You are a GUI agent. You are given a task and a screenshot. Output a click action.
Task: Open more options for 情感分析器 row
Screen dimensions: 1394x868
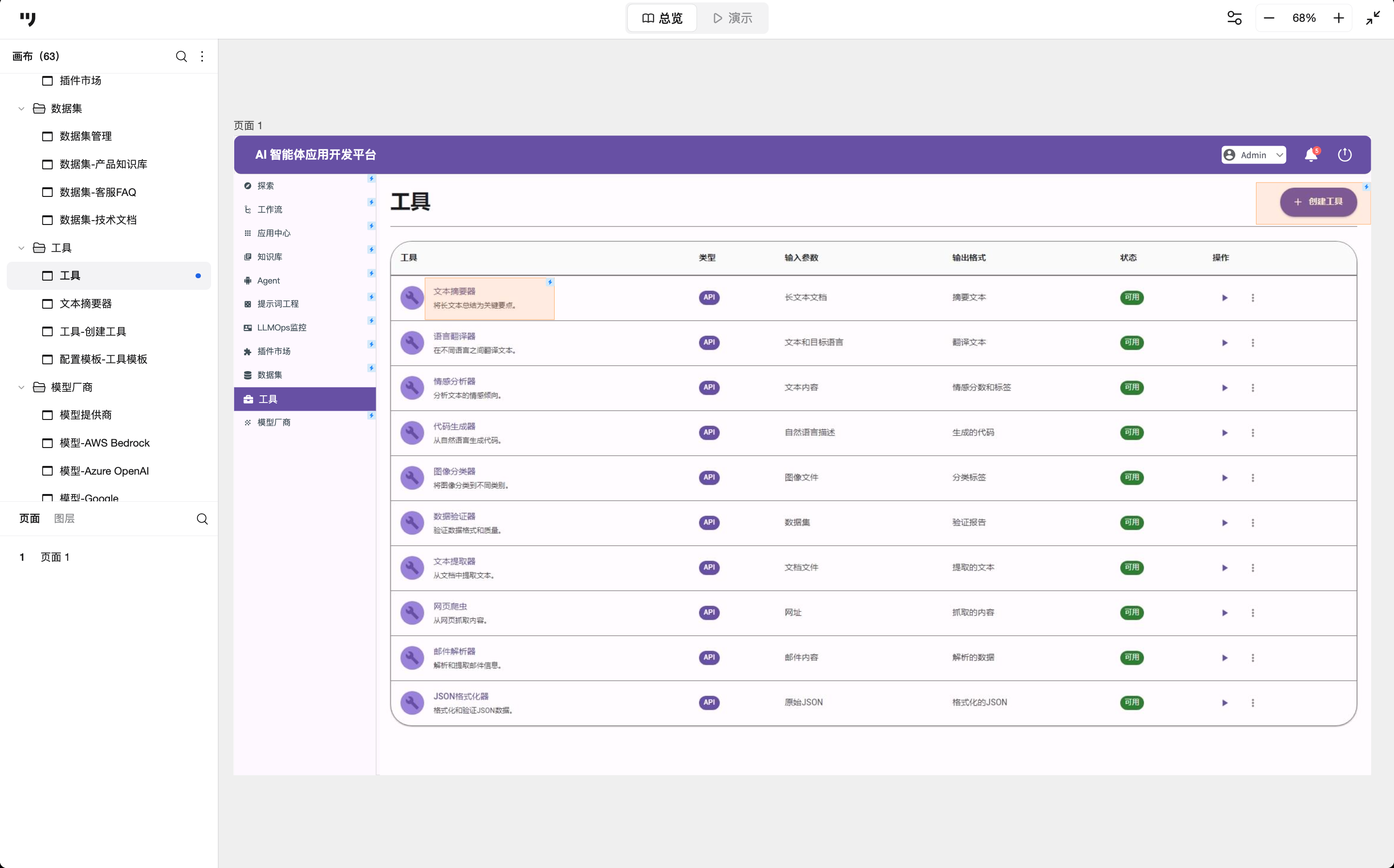[x=1253, y=388]
